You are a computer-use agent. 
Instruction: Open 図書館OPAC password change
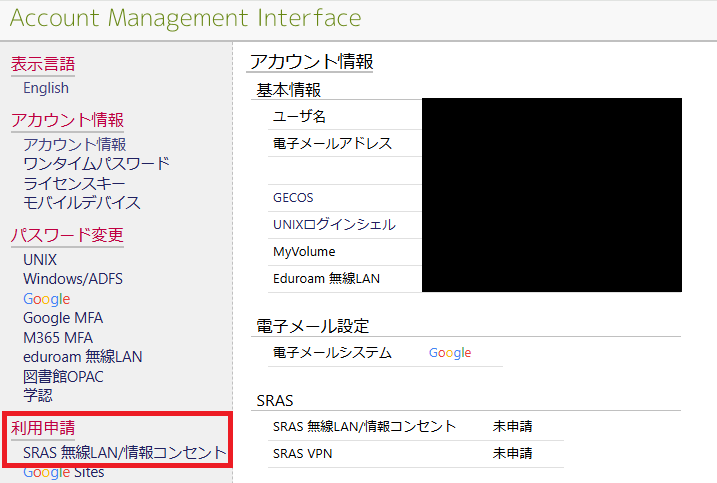click(x=63, y=376)
